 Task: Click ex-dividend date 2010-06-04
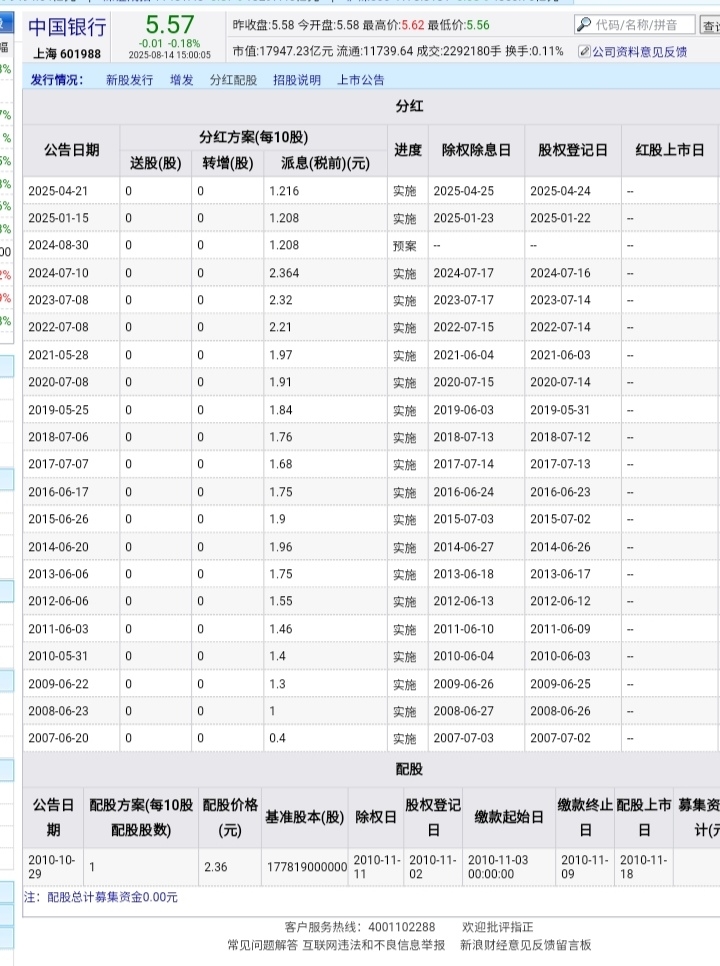click(x=464, y=656)
